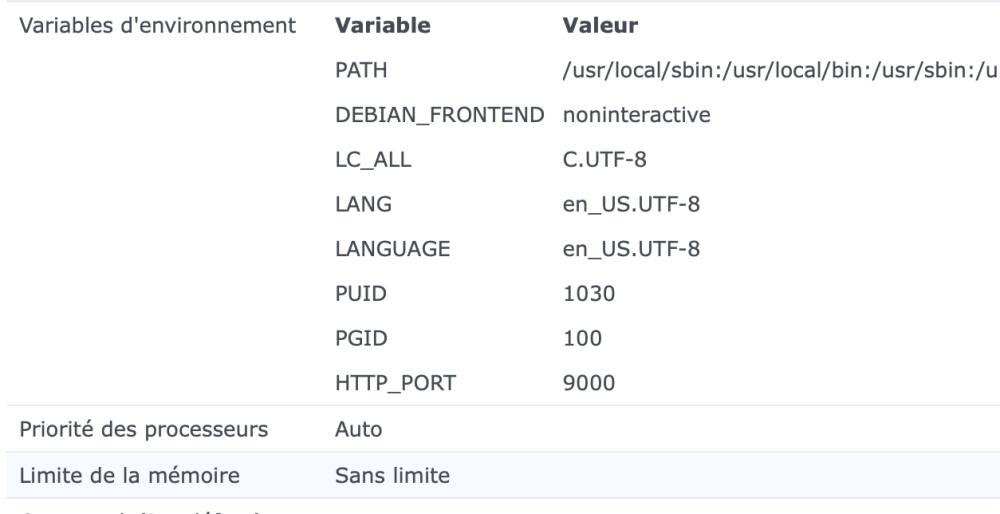Select the PATH variable name

point(359,71)
